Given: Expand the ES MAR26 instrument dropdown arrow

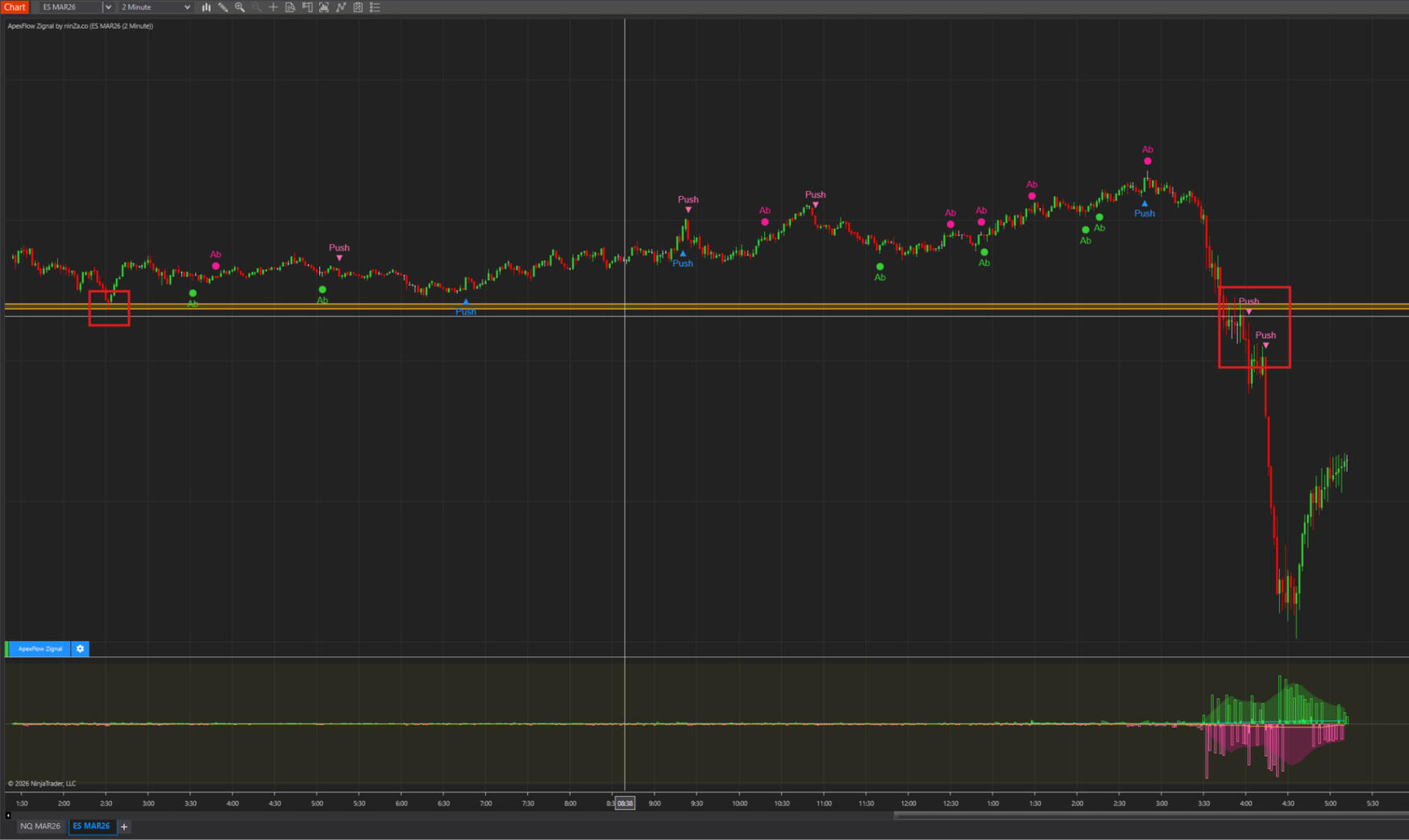Looking at the screenshot, I should pyautogui.click(x=108, y=7).
